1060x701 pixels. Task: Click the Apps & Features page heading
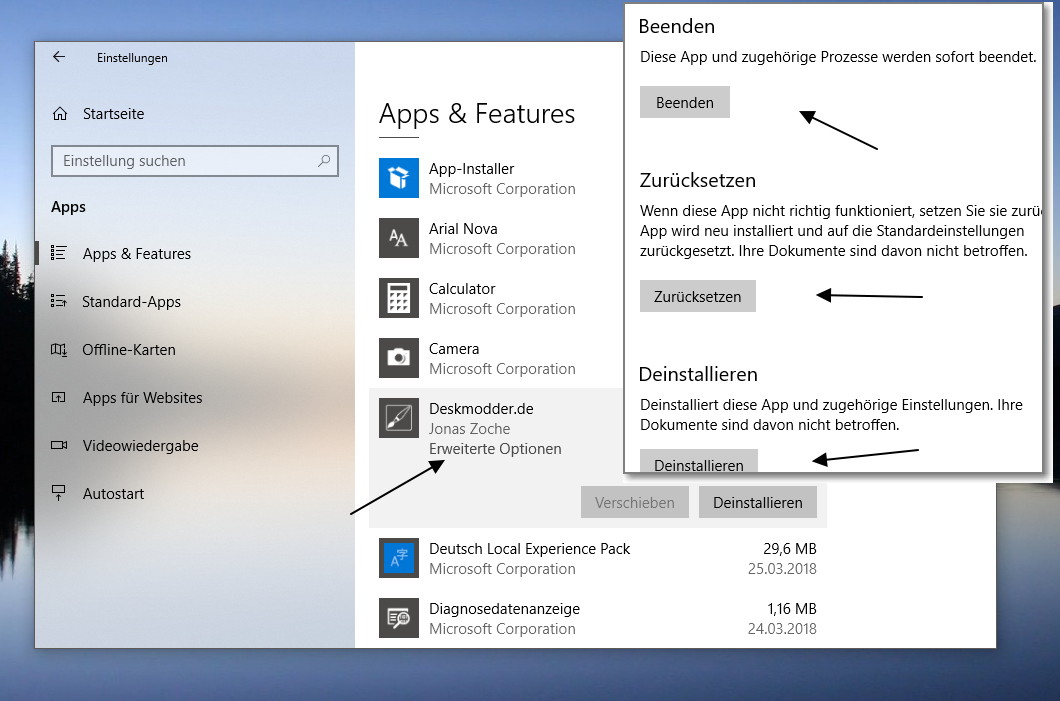click(477, 114)
